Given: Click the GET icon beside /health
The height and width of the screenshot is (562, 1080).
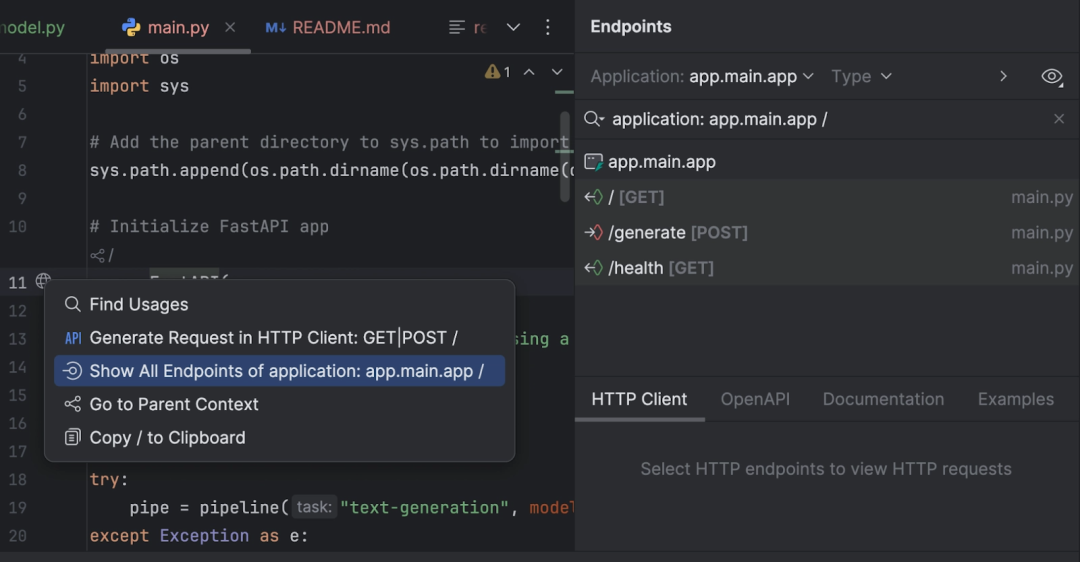Looking at the screenshot, I should click(593, 268).
